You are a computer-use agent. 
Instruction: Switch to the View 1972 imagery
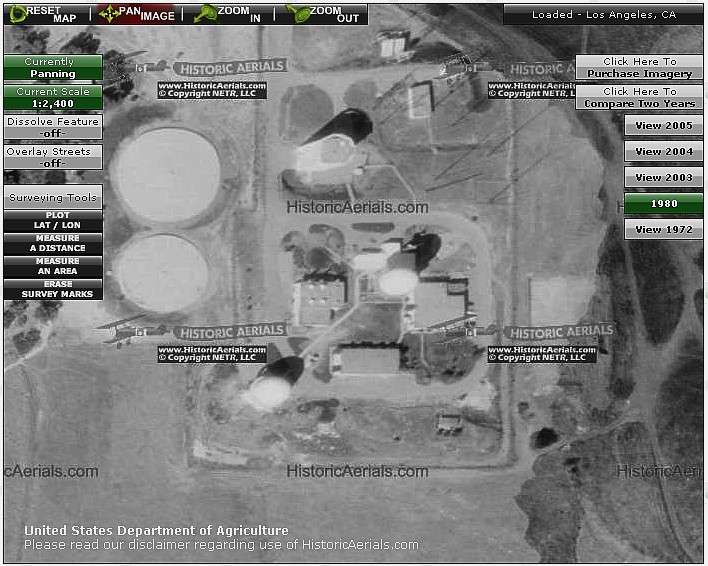663,229
